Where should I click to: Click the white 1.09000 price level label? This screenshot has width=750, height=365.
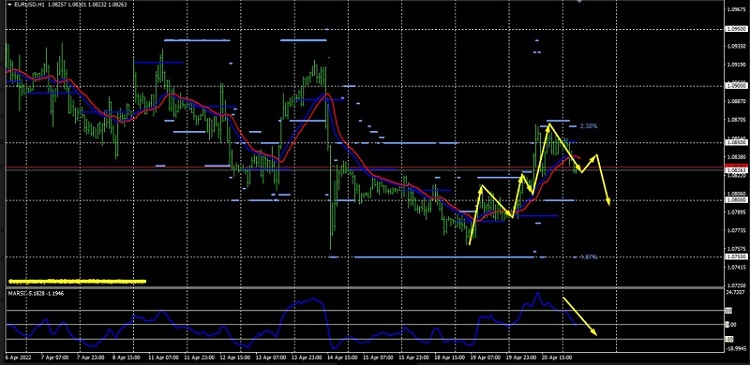click(736, 86)
